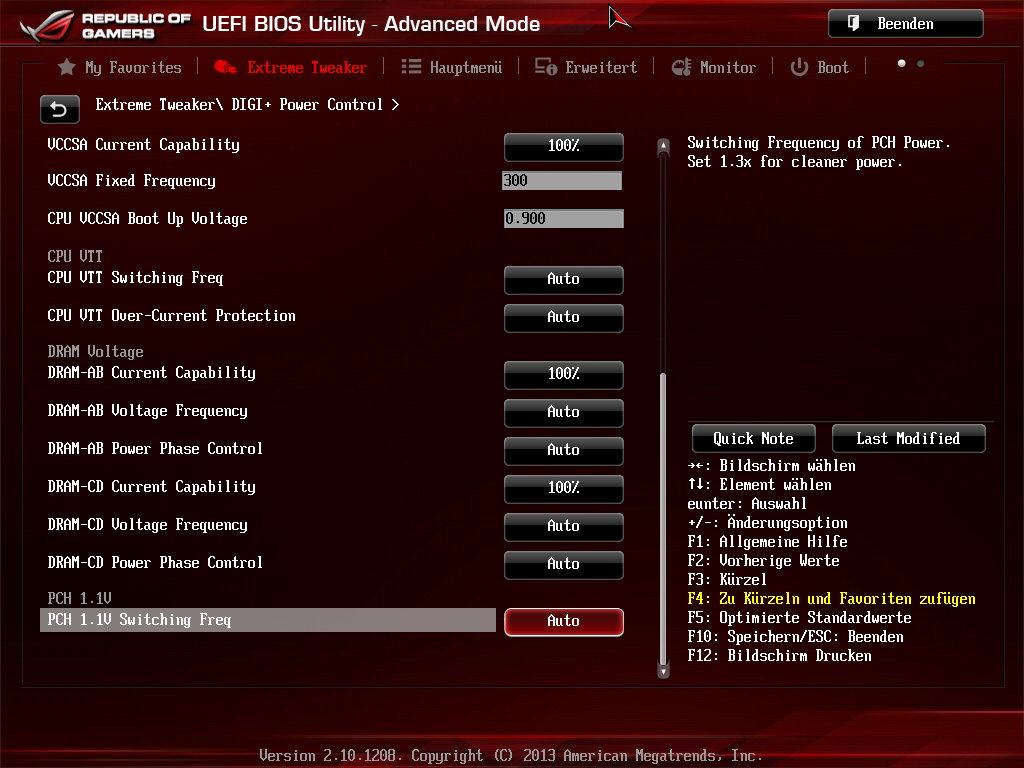Open DRAM-AB Current Capability dropdown

(564, 374)
